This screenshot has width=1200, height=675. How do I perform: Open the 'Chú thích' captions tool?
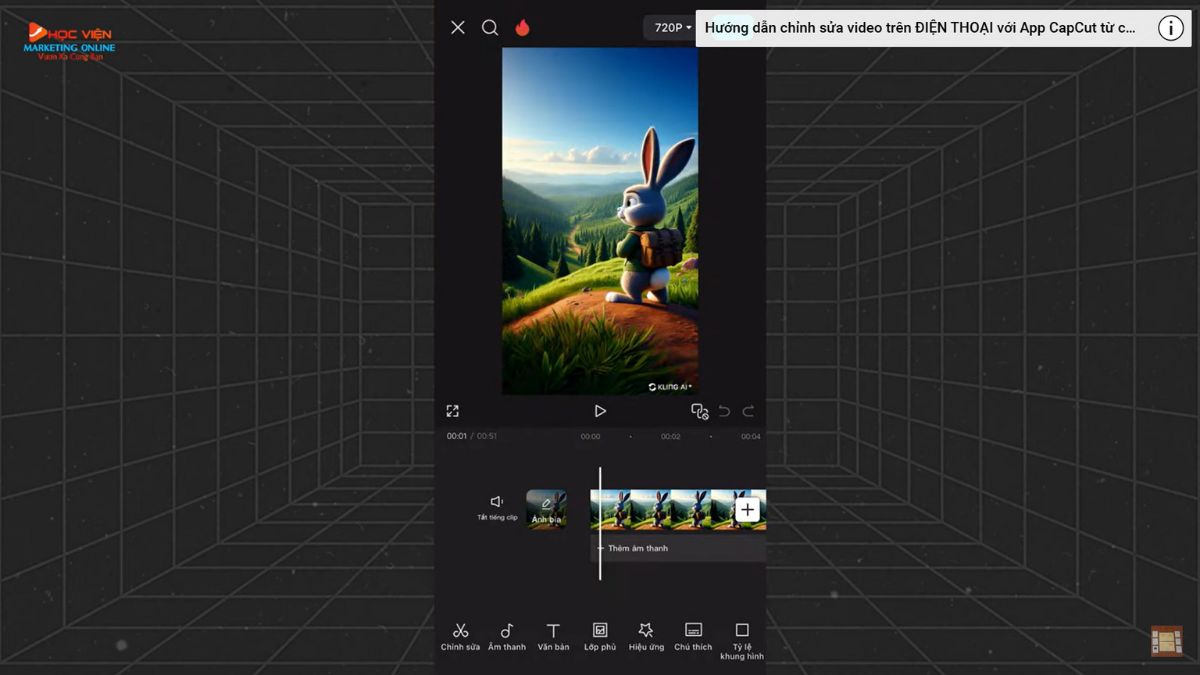pos(693,636)
